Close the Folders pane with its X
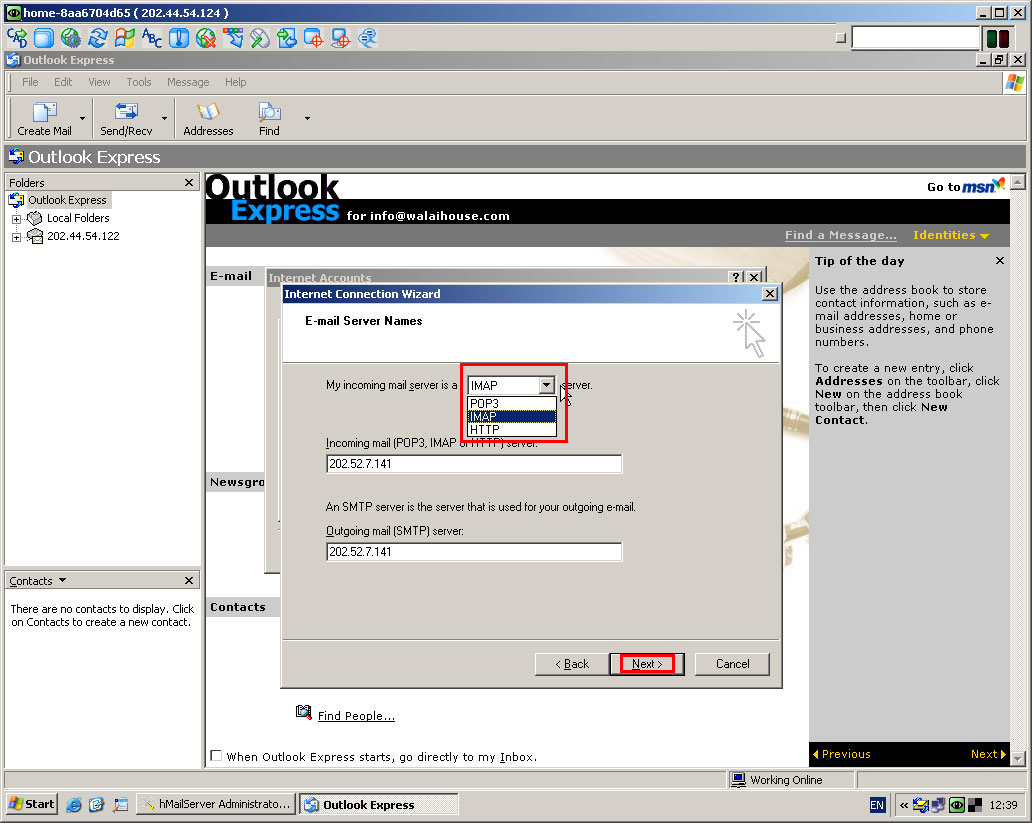The width and height of the screenshot is (1032, 823). (189, 182)
